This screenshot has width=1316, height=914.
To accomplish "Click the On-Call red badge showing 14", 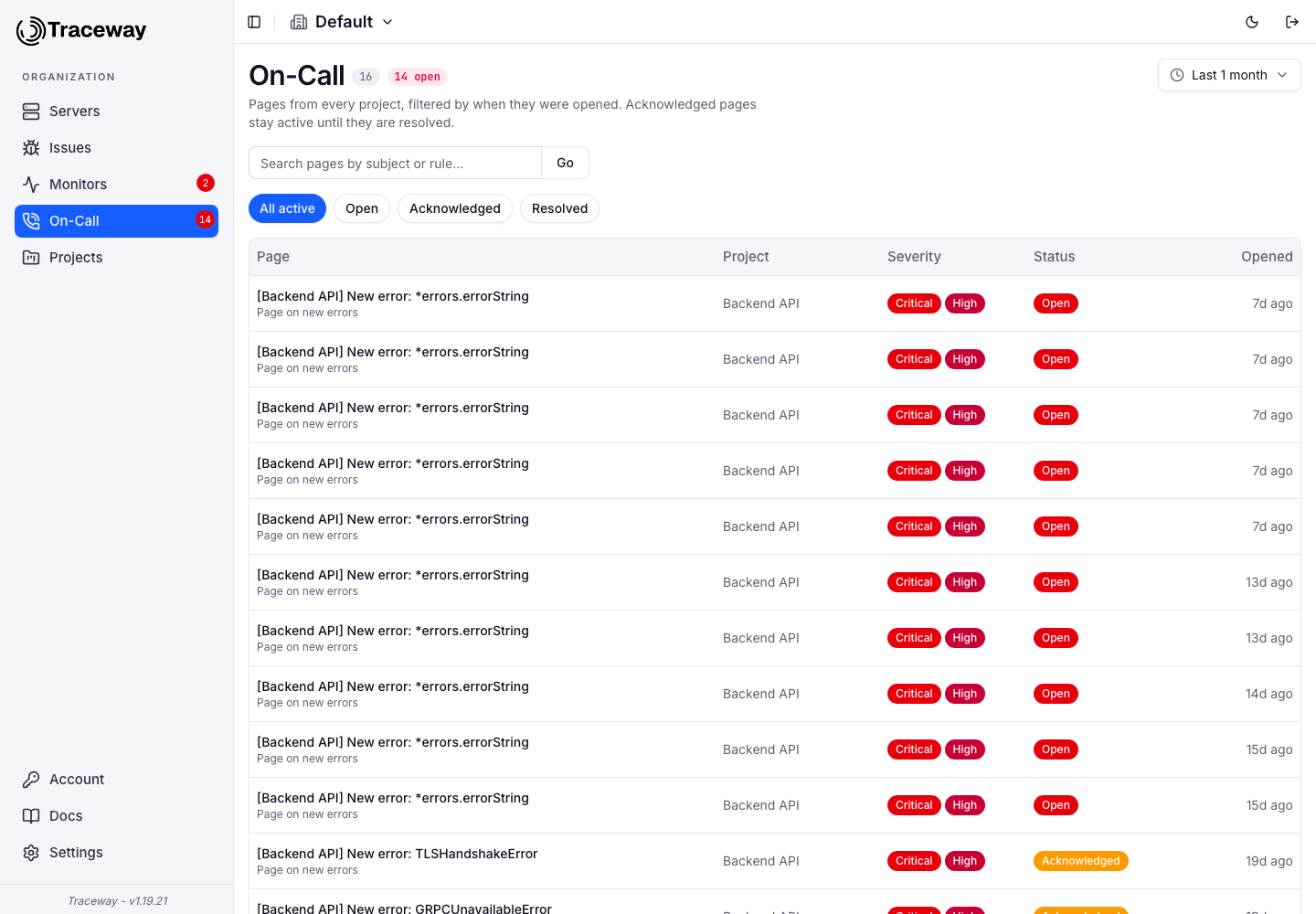I will (206, 220).
